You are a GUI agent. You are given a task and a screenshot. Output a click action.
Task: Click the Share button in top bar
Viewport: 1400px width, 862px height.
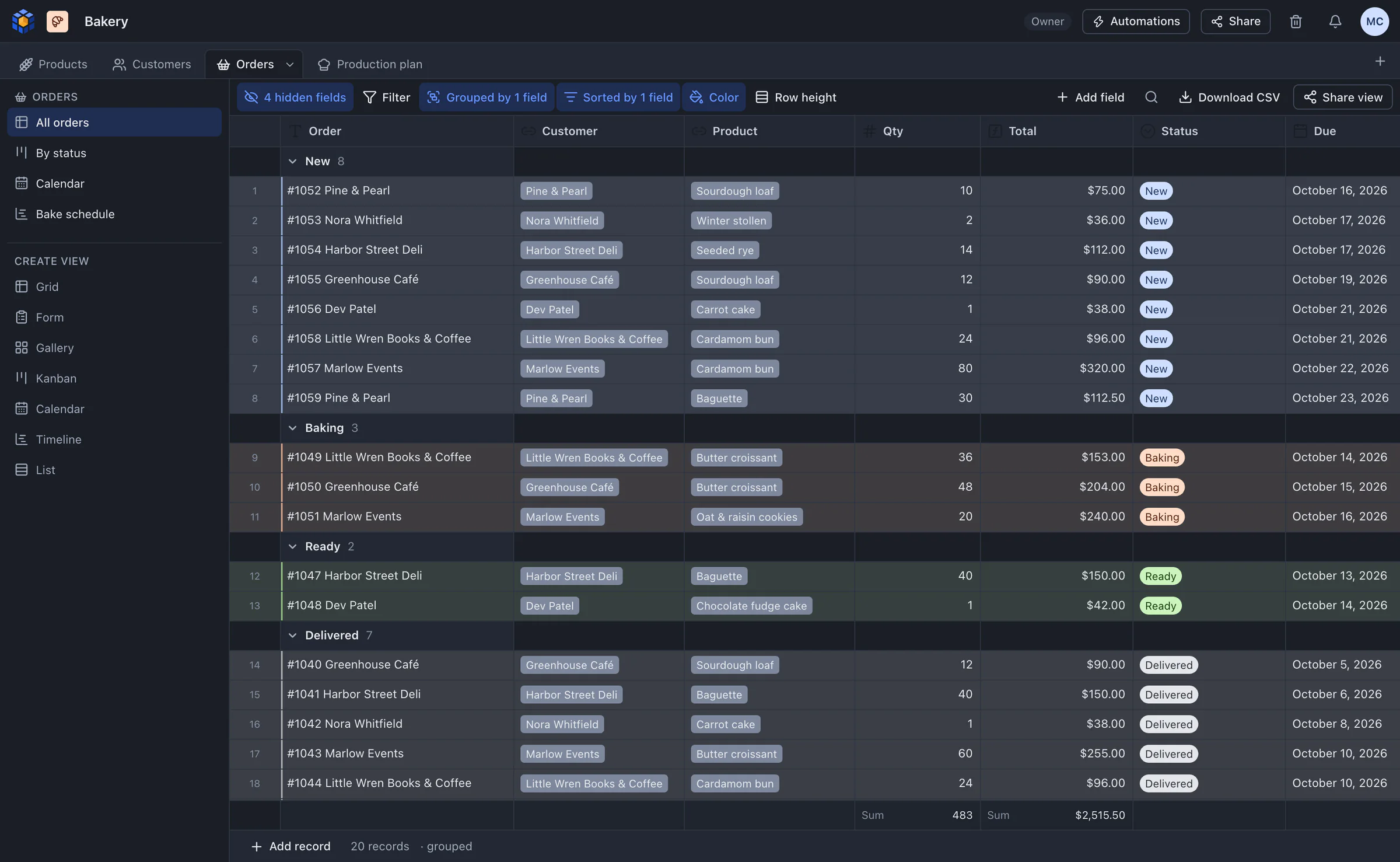coord(1235,22)
